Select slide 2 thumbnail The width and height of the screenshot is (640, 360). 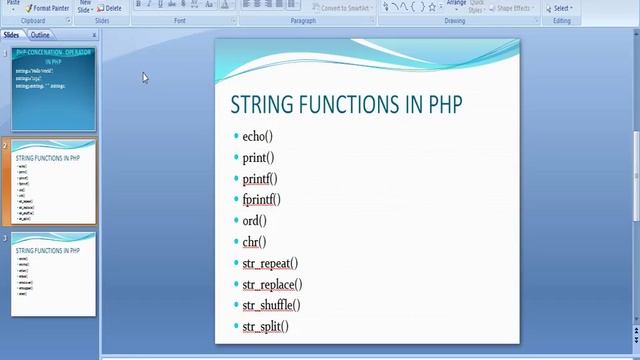coord(53,182)
